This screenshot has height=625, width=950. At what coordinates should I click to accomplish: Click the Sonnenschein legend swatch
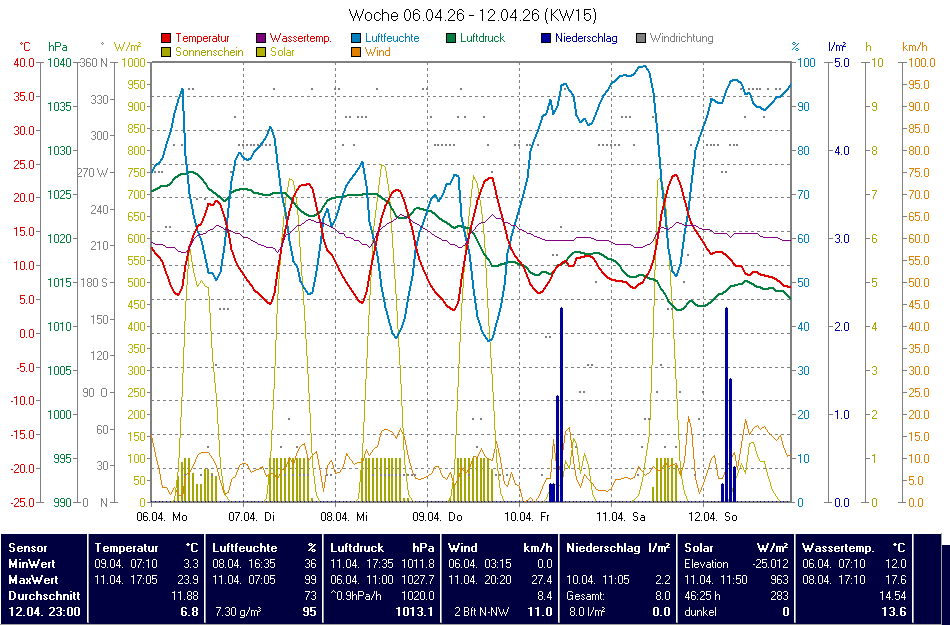tap(166, 52)
